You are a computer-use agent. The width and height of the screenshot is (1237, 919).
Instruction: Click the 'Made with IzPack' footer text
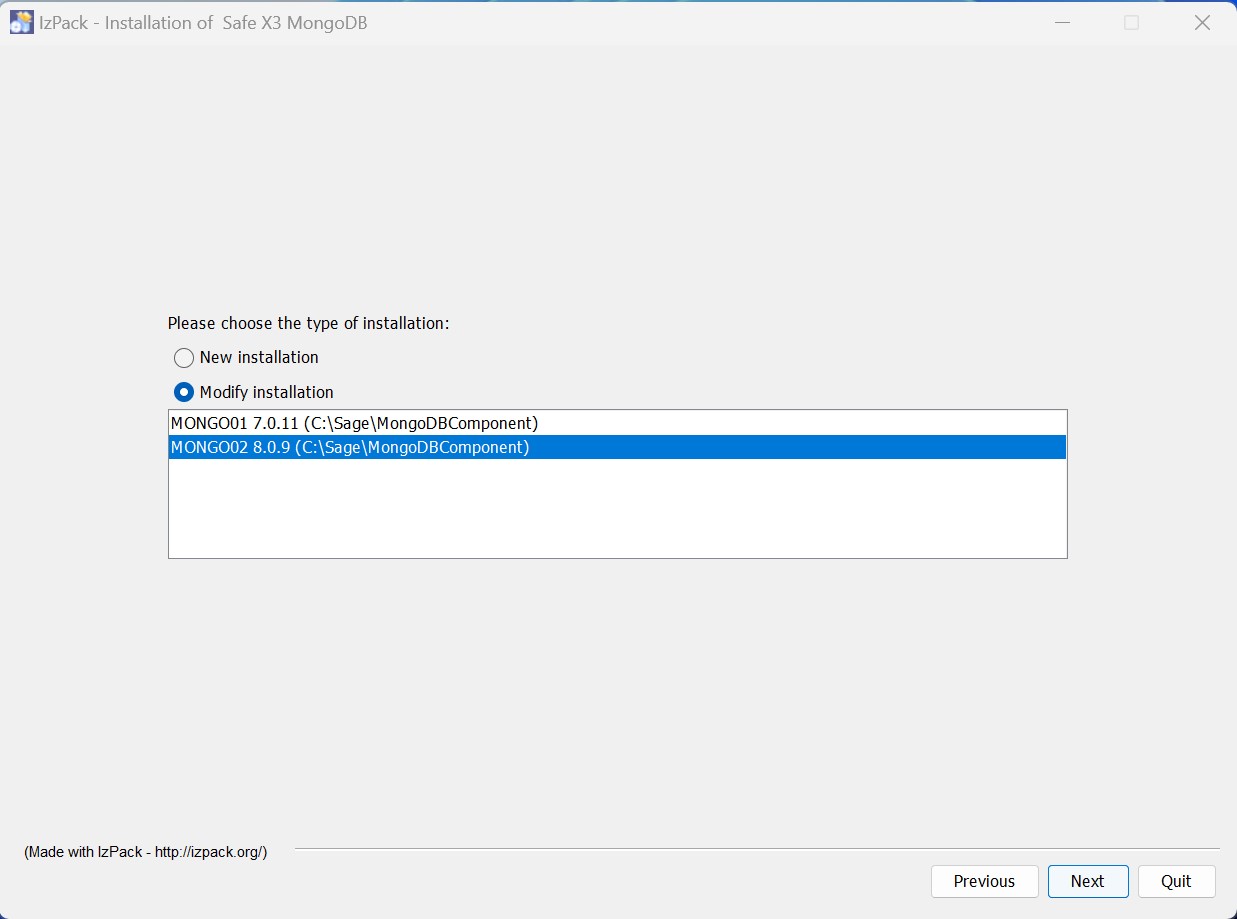146,852
